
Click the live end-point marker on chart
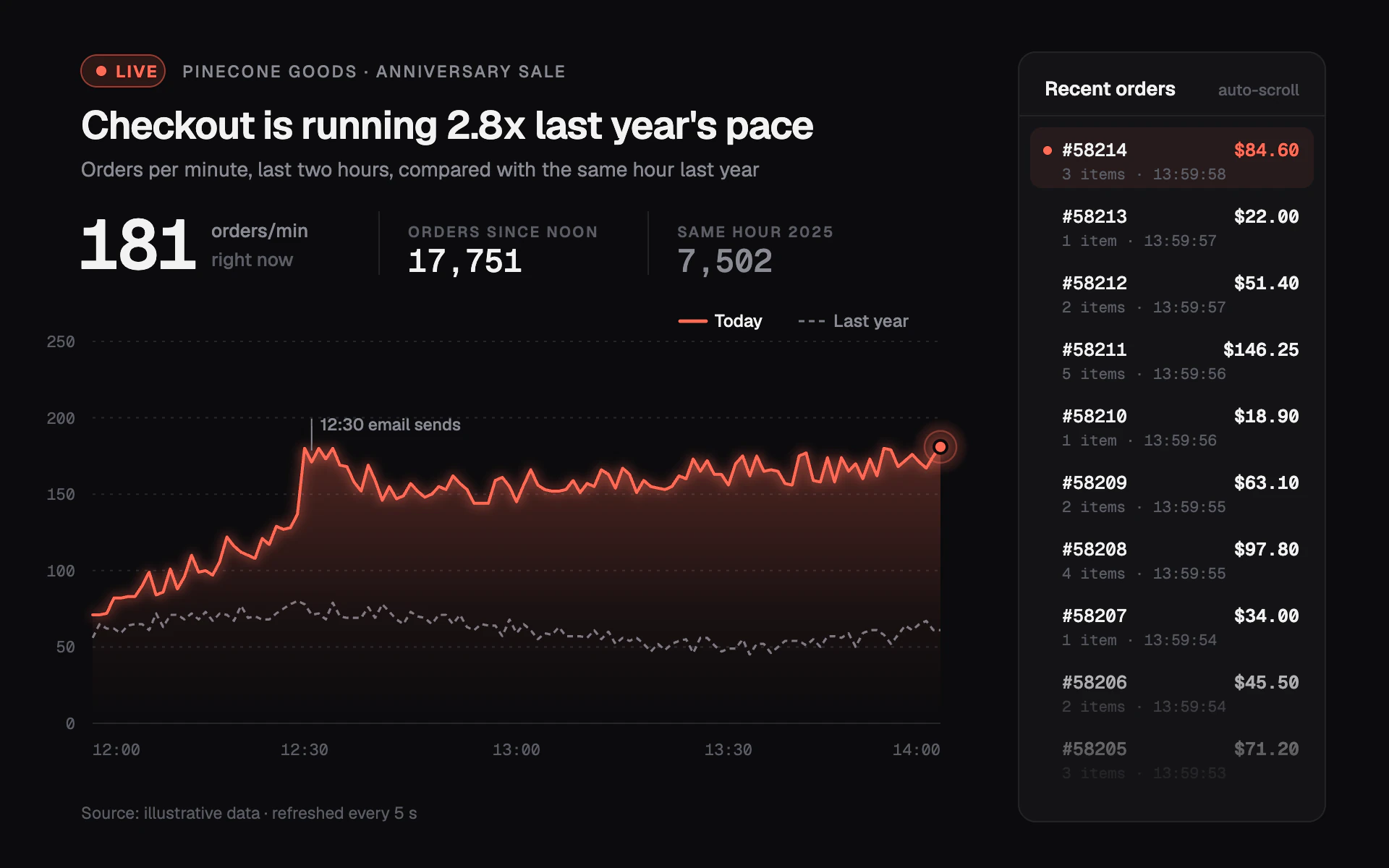pos(940,447)
